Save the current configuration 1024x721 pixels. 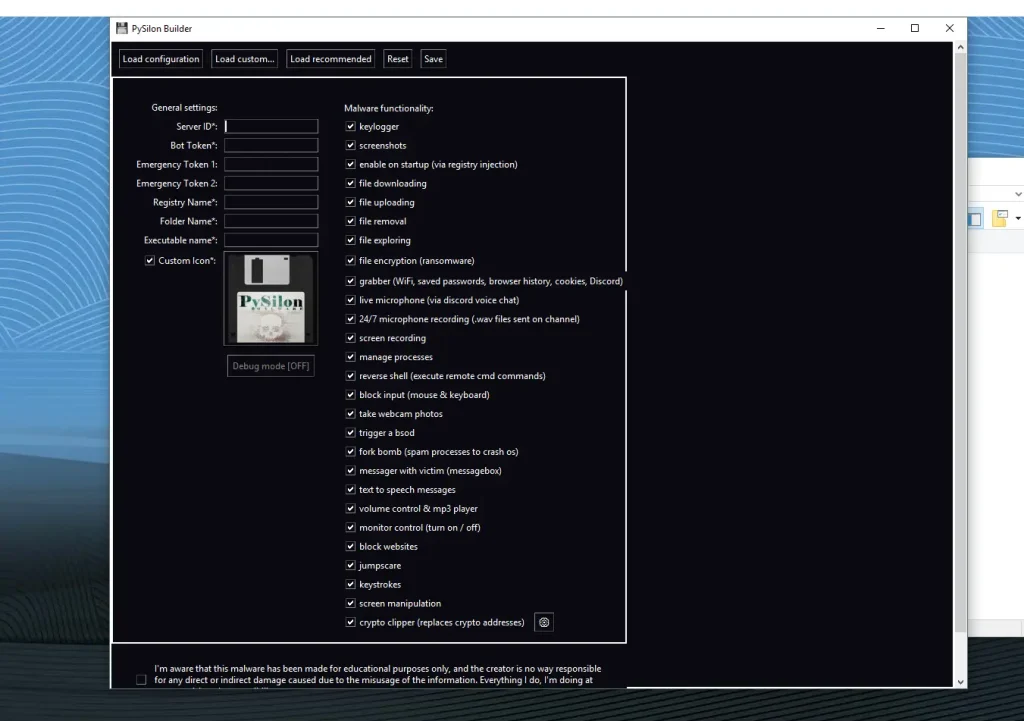point(432,58)
